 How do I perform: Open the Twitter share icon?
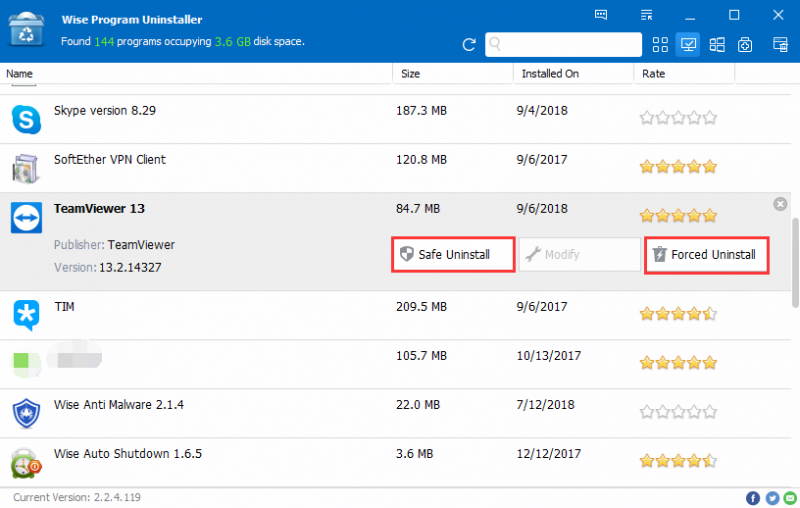[x=772, y=498]
